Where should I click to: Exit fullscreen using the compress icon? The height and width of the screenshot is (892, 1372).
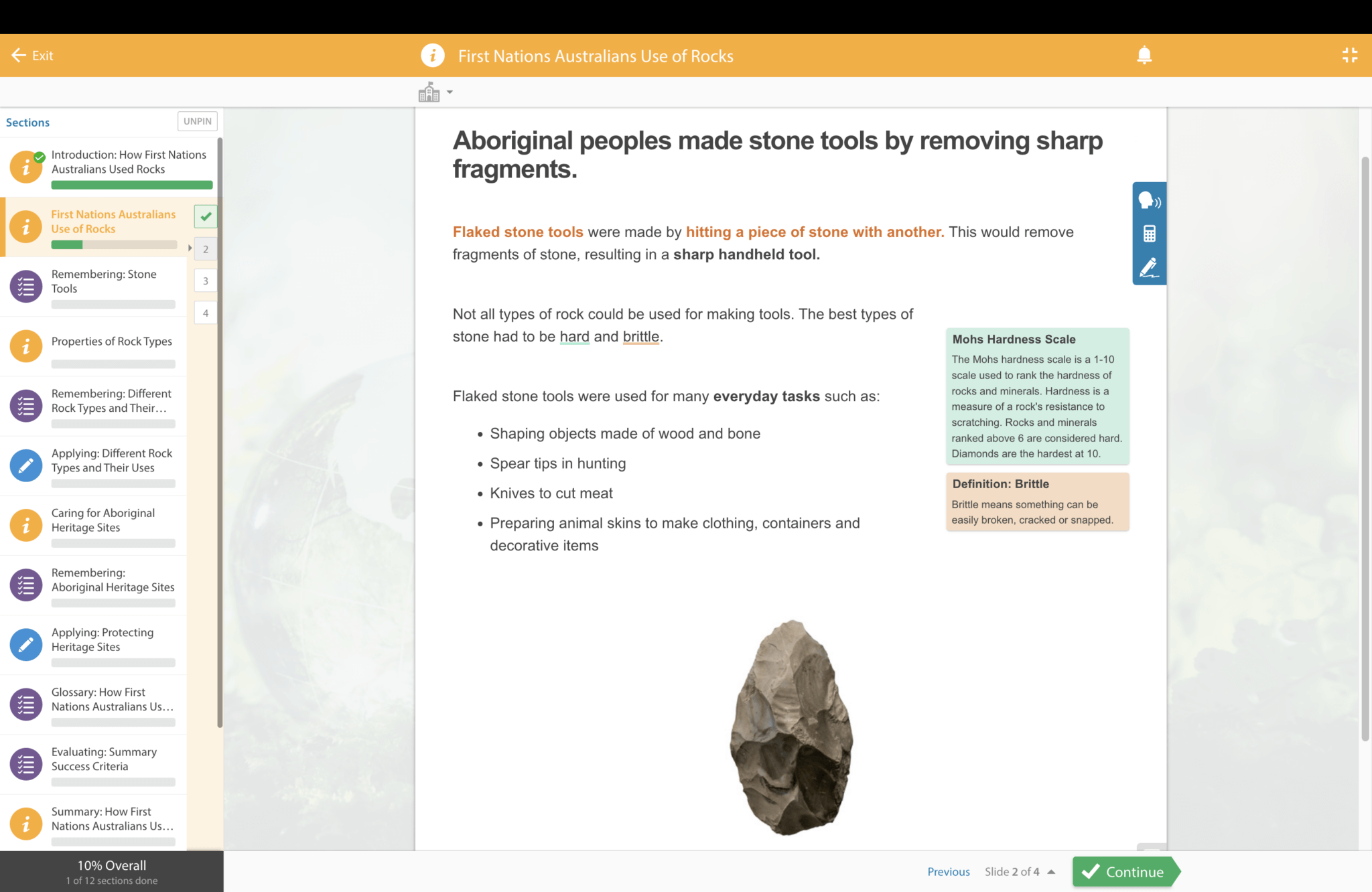pyautogui.click(x=1350, y=55)
